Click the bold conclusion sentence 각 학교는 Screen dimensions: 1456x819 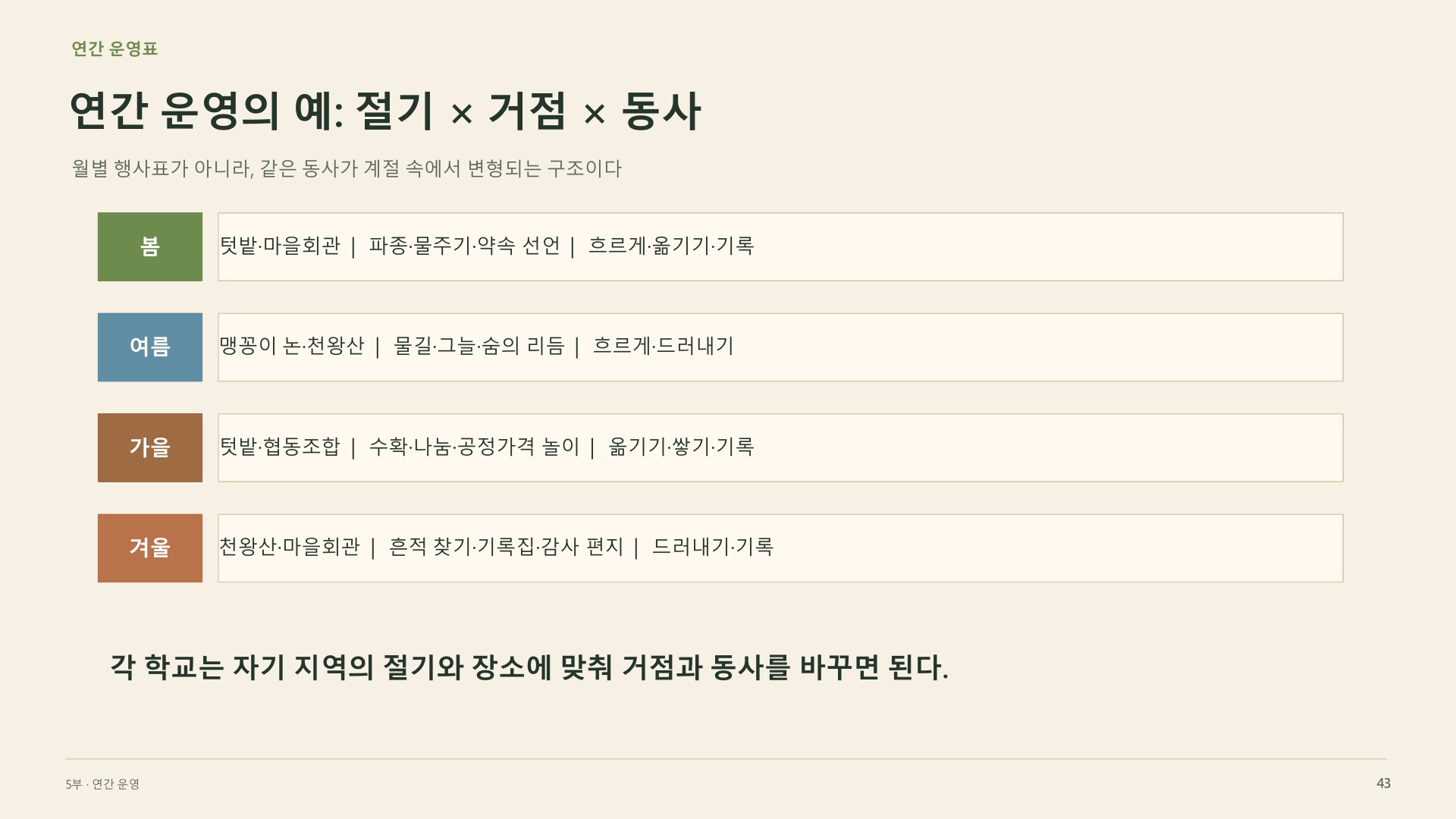(x=529, y=667)
